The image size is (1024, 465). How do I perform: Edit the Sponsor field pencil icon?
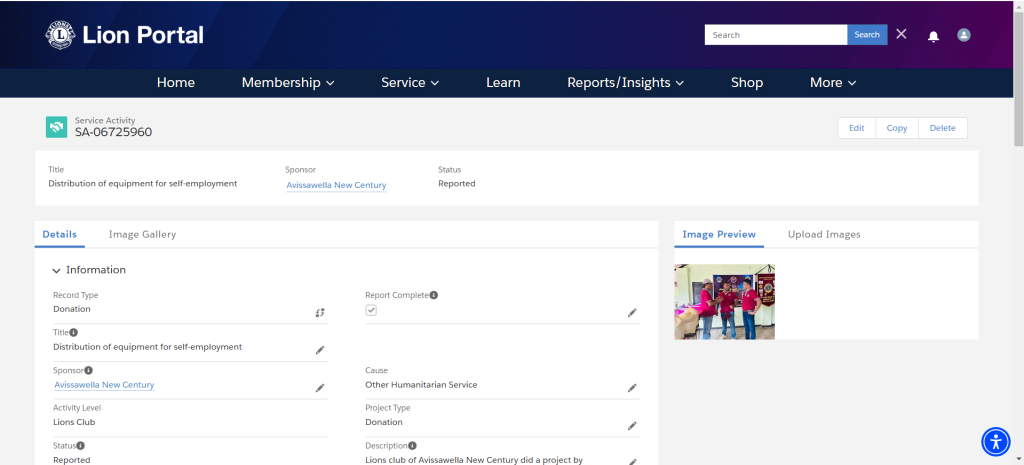coord(320,388)
